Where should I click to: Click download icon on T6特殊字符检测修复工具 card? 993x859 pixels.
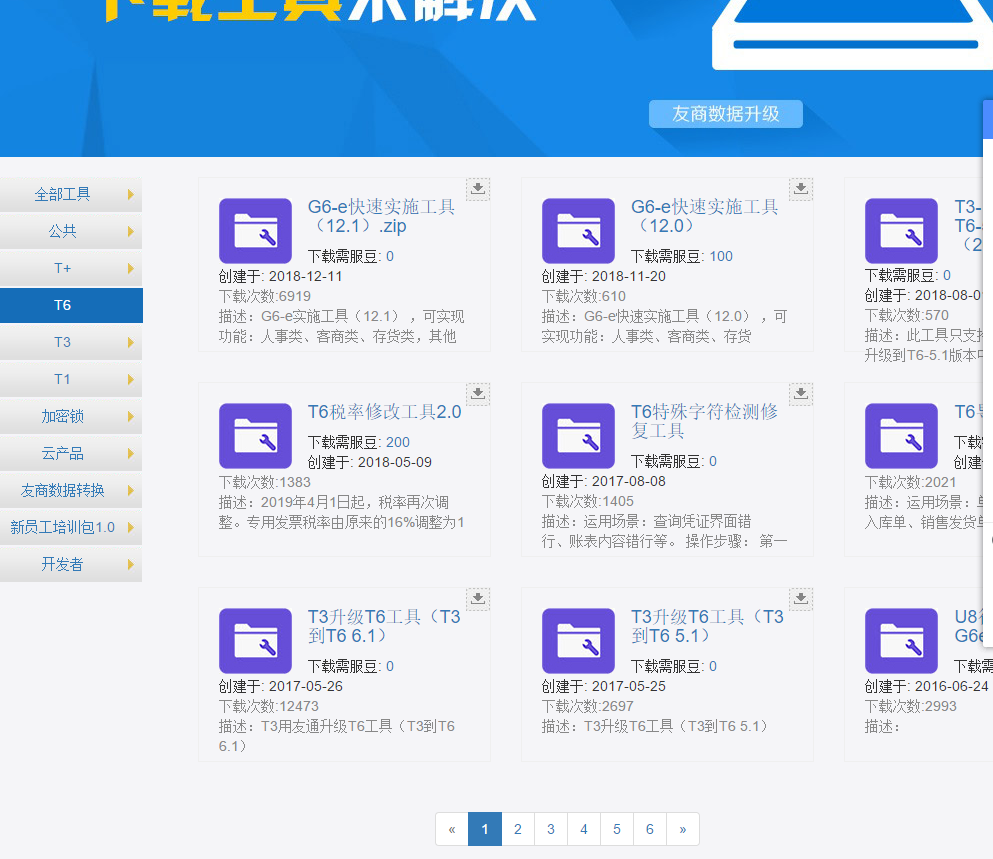801,394
